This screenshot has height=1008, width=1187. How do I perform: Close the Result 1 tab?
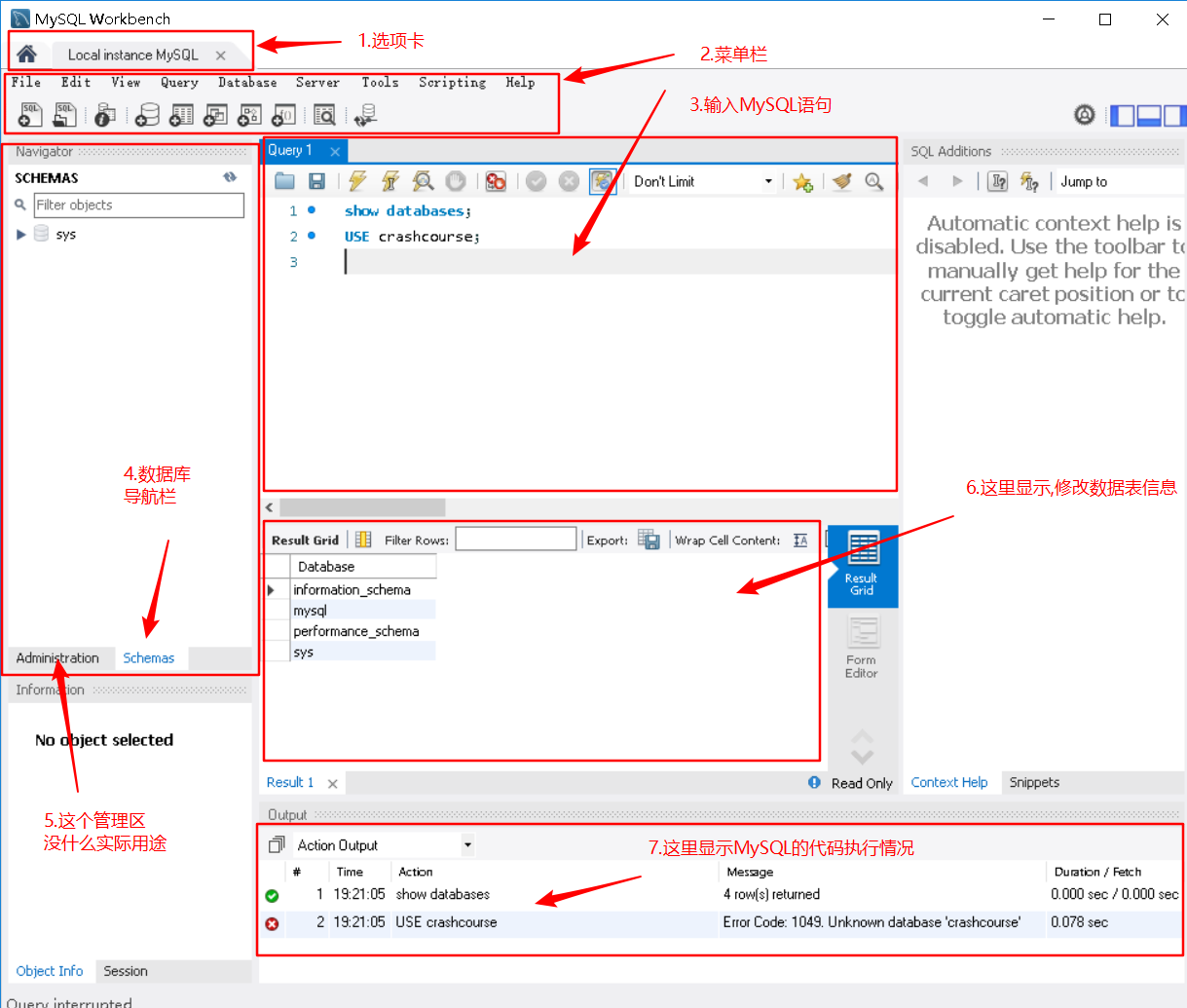click(x=333, y=783)
